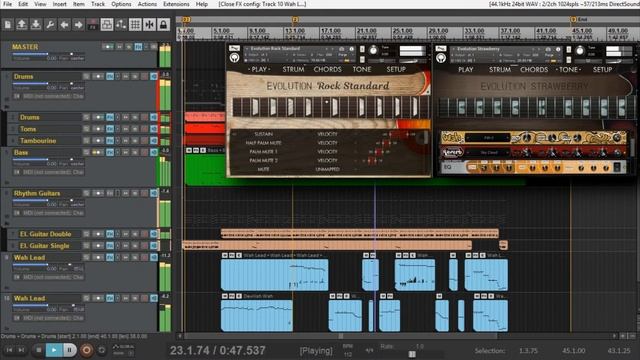Open the File menu
Viewport: 640px width, 360px height.
pyautogui.click(x=7, y=4)
